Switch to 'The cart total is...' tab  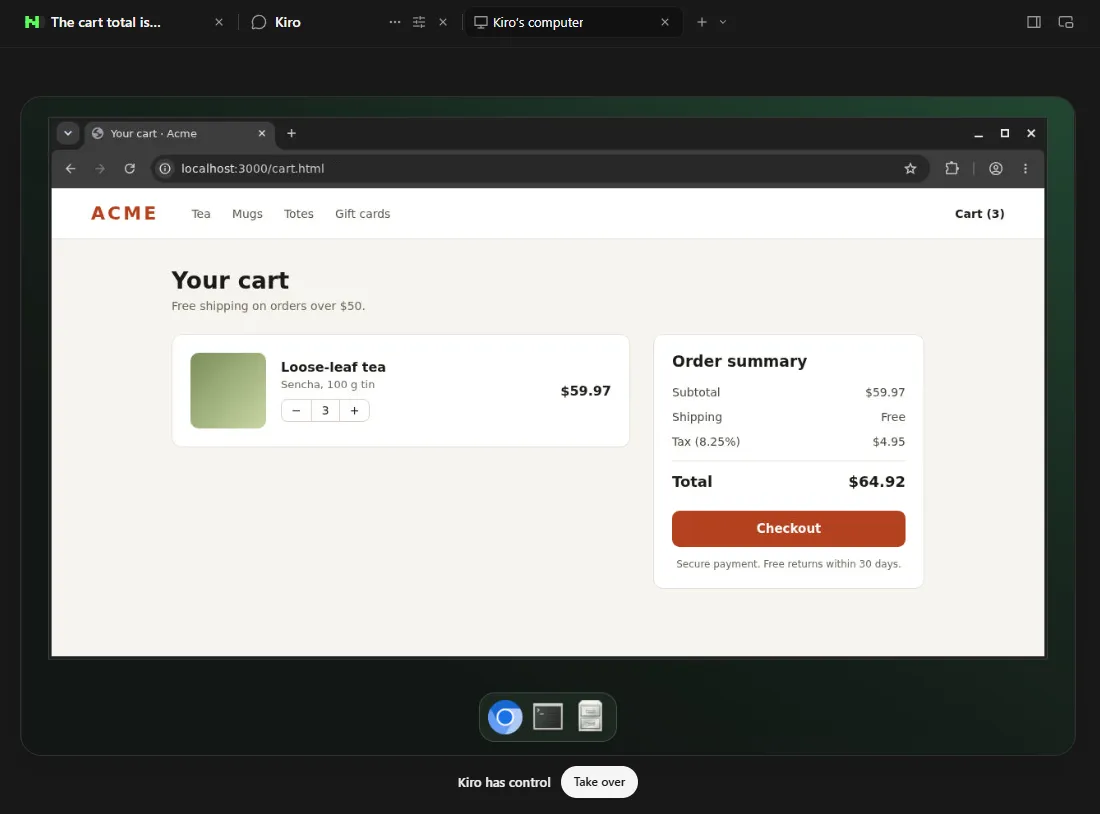[x=105, y=22]
